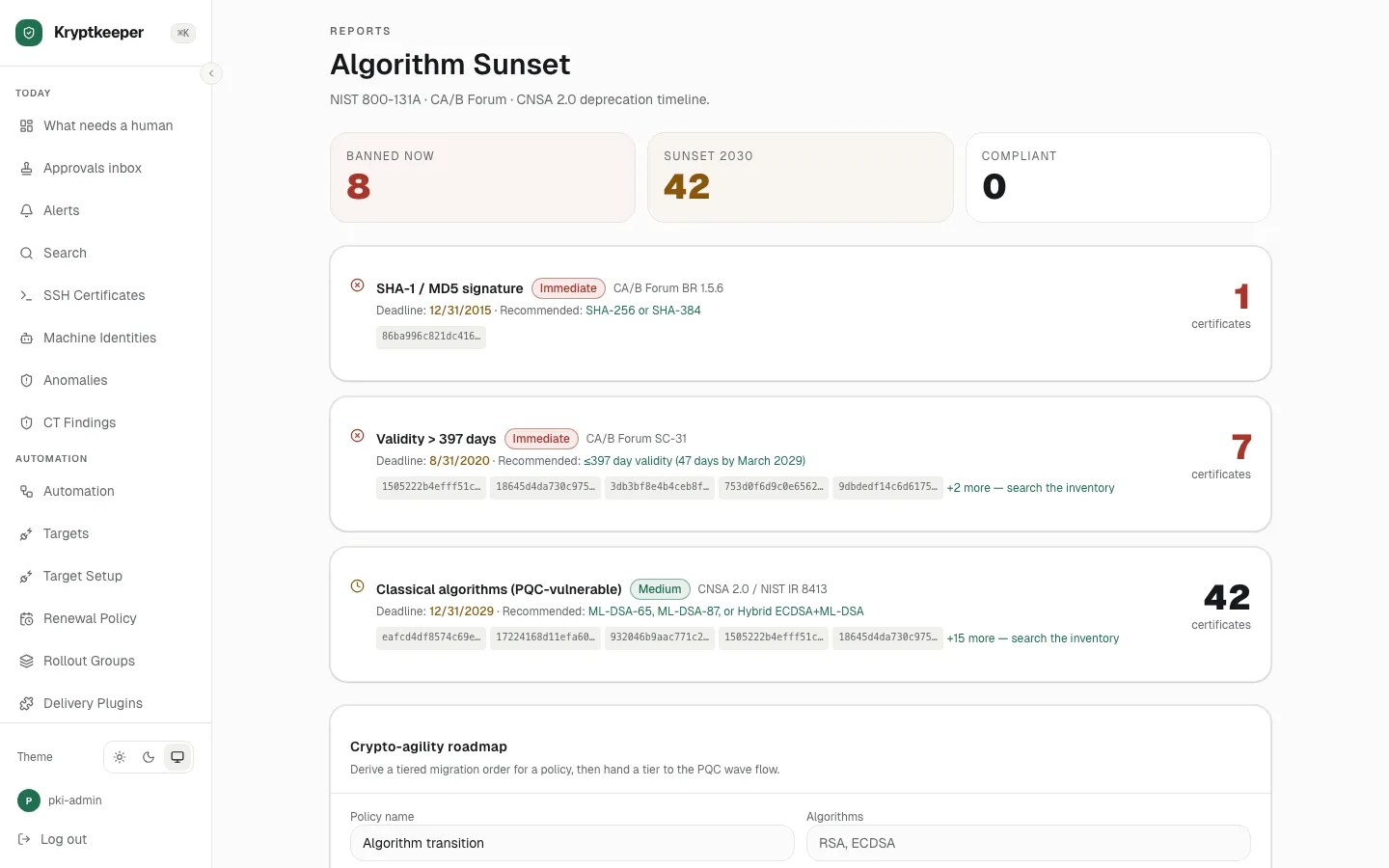Click the Rollout Groups layers icon

(27, 661)
